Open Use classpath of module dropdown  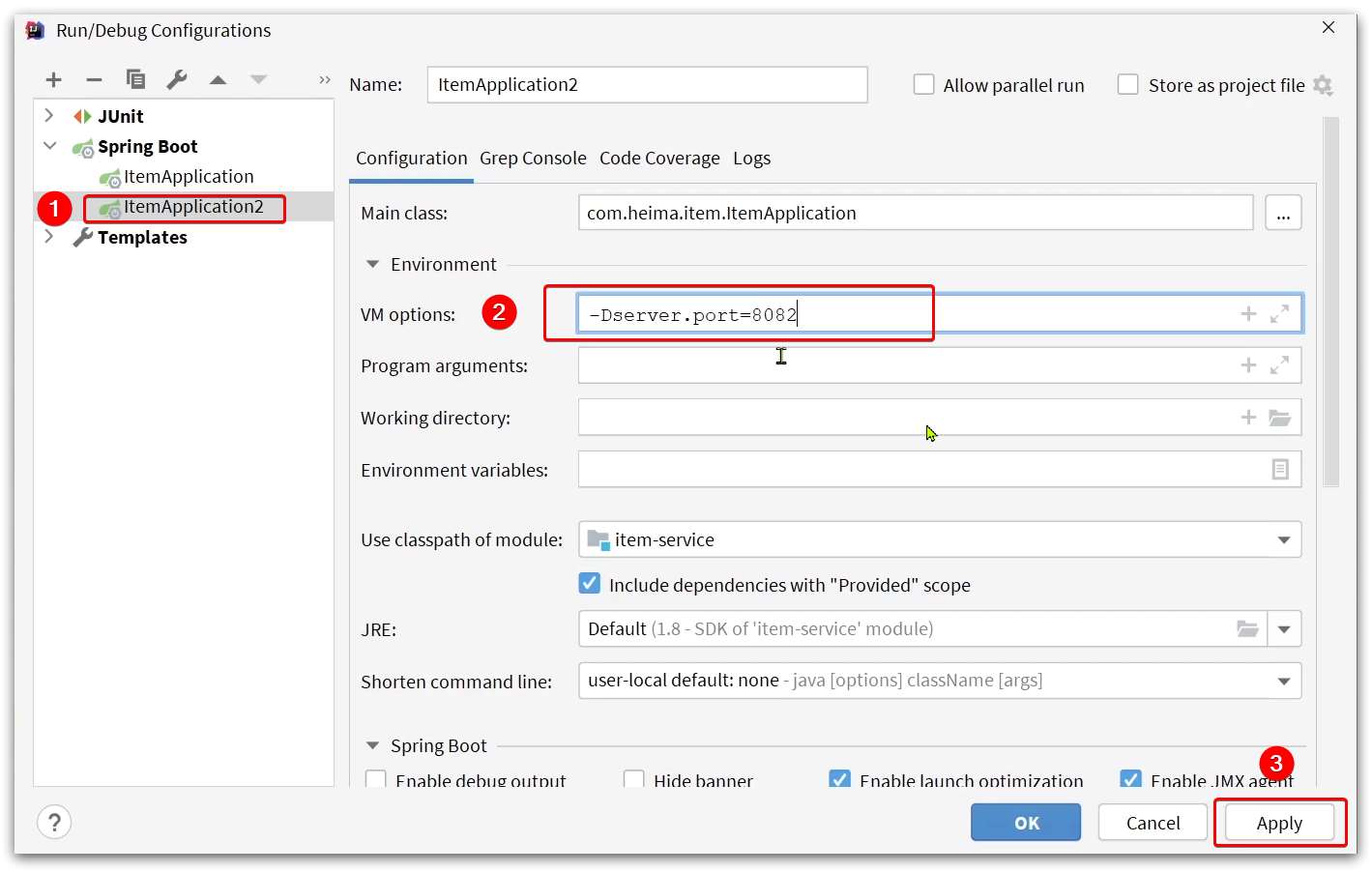click(x=1283, y=540)
